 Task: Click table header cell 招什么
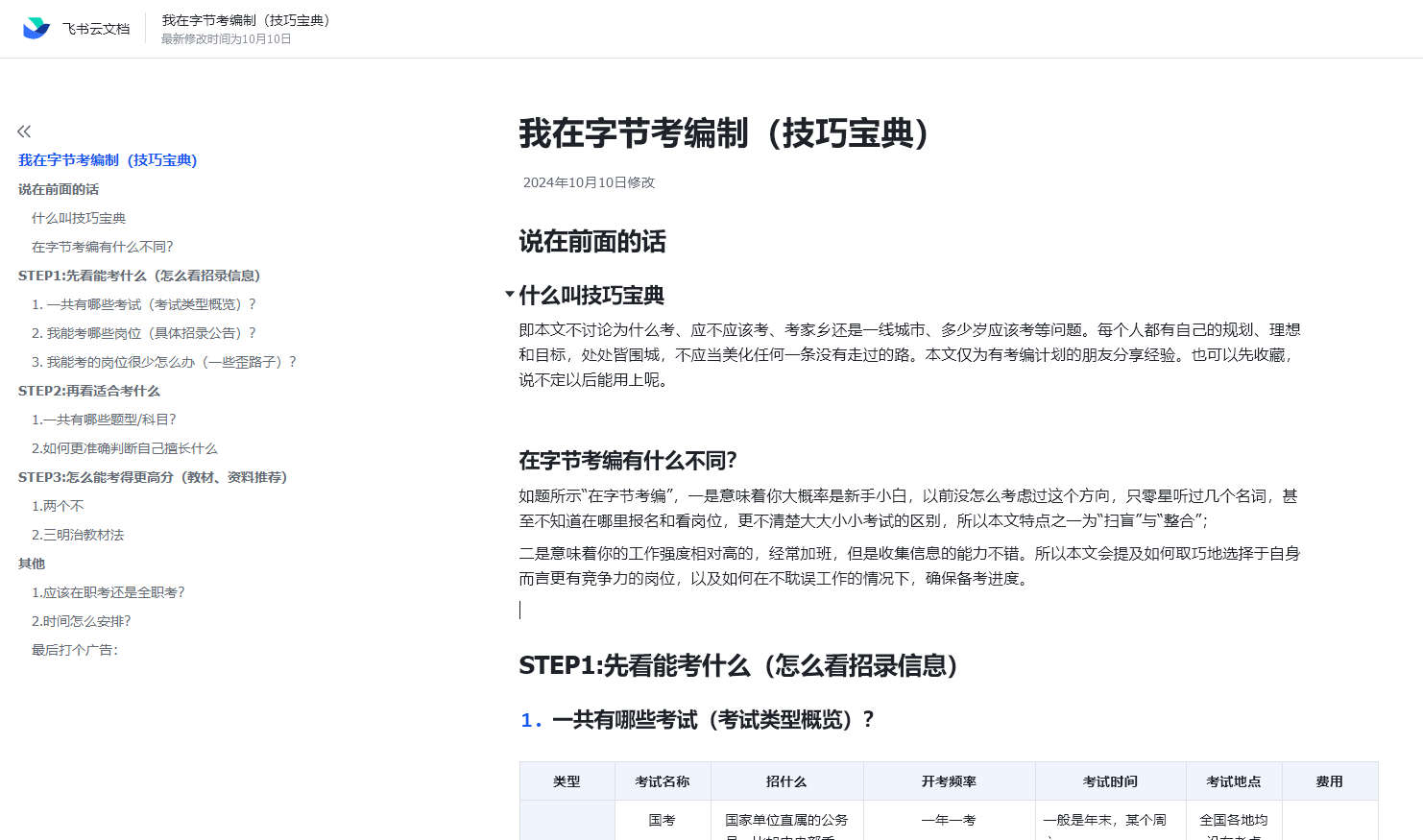[x=786, y=781]
